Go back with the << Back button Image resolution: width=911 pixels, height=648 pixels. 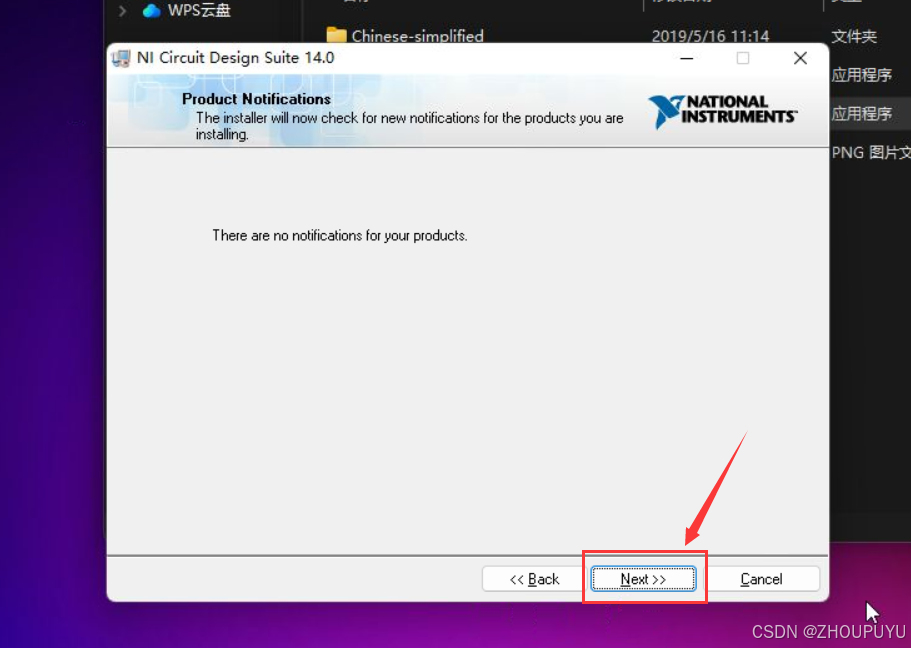pos(534,579)
